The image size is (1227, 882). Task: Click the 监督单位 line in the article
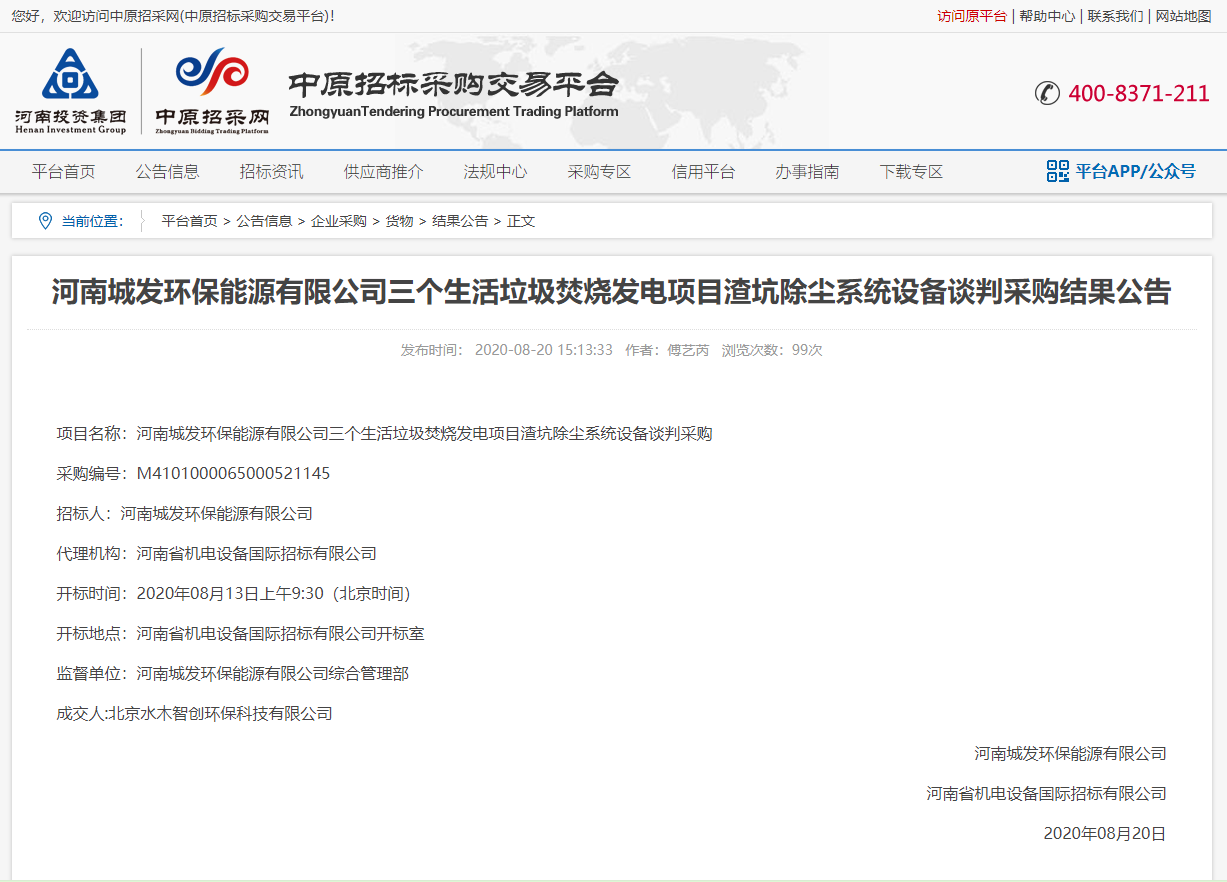(x=233, y=674)
